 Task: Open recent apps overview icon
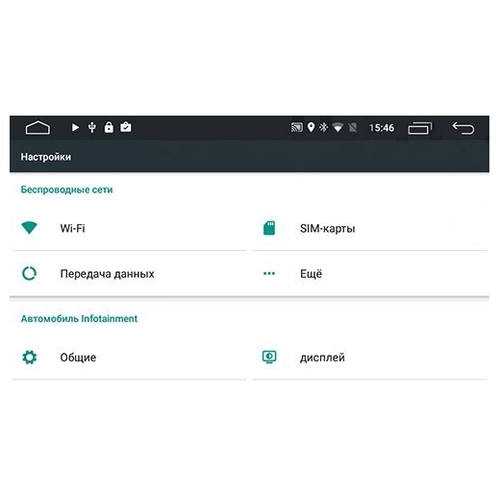point(420,128)
